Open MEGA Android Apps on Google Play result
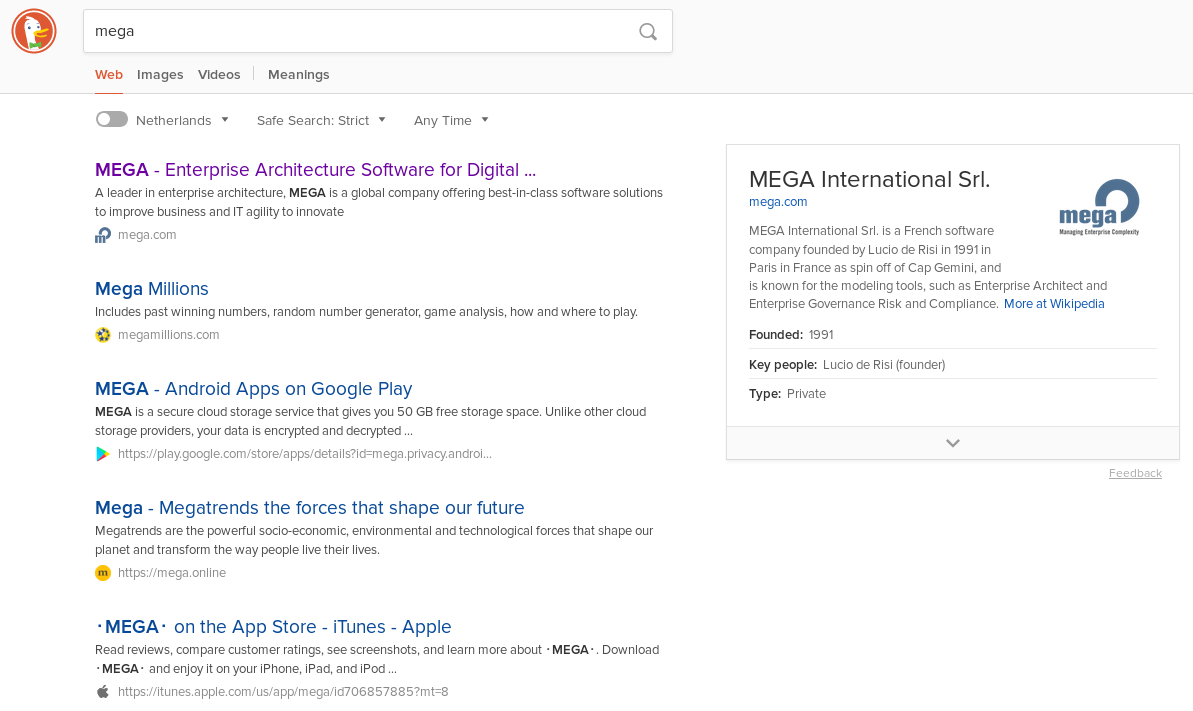This screenshot has height=711, width=1193. tap(253, 389)
